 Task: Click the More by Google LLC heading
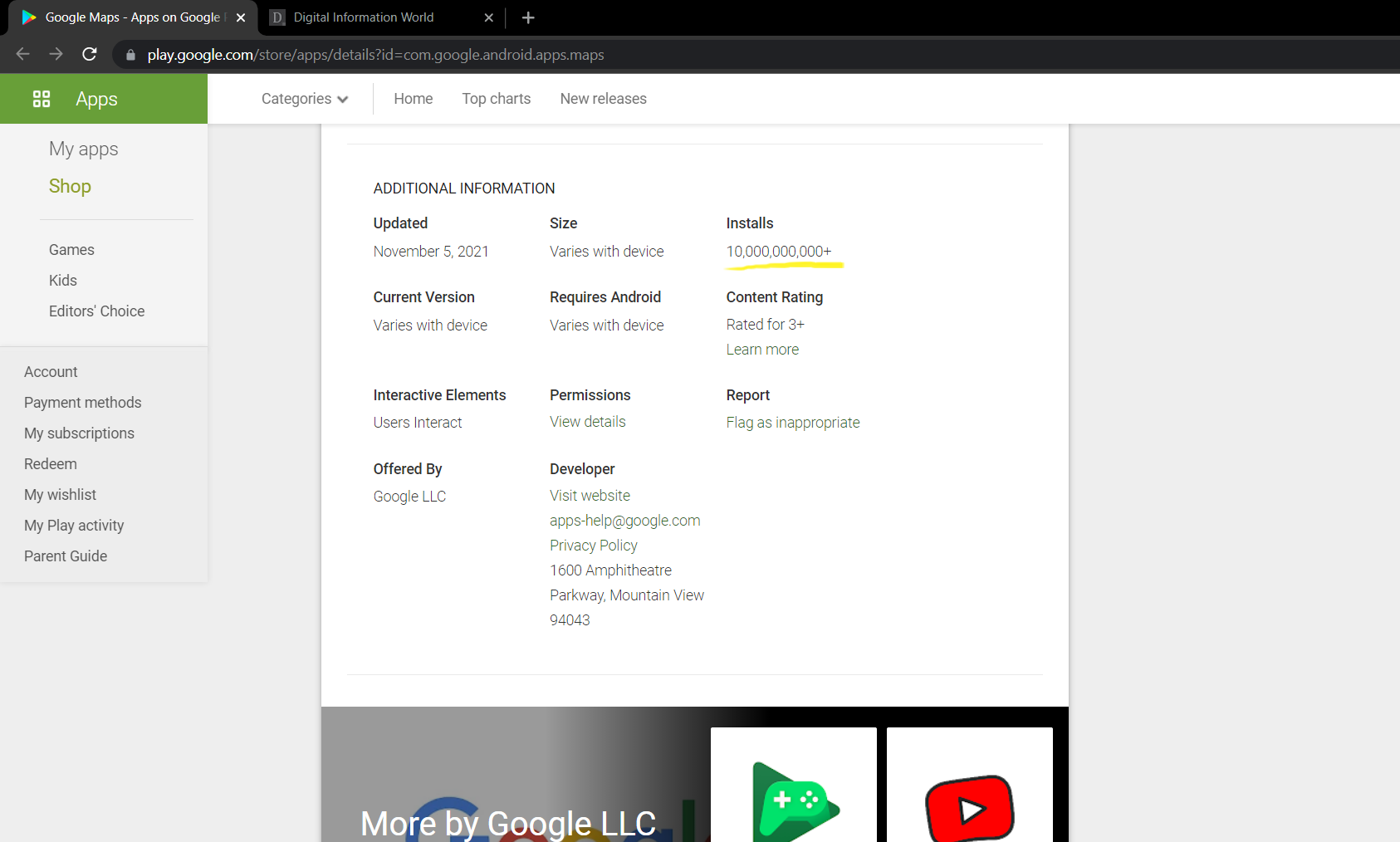click(x=508, y=824)
